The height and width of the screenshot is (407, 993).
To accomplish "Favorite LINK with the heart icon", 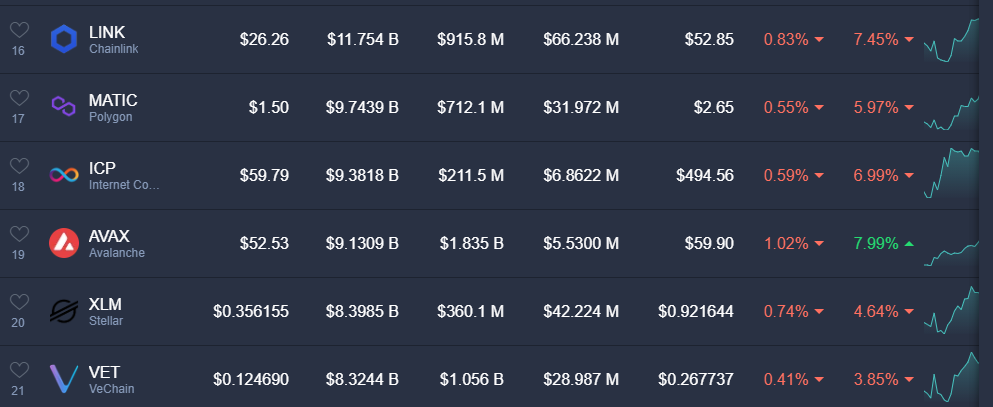I will tap(20, 30).
